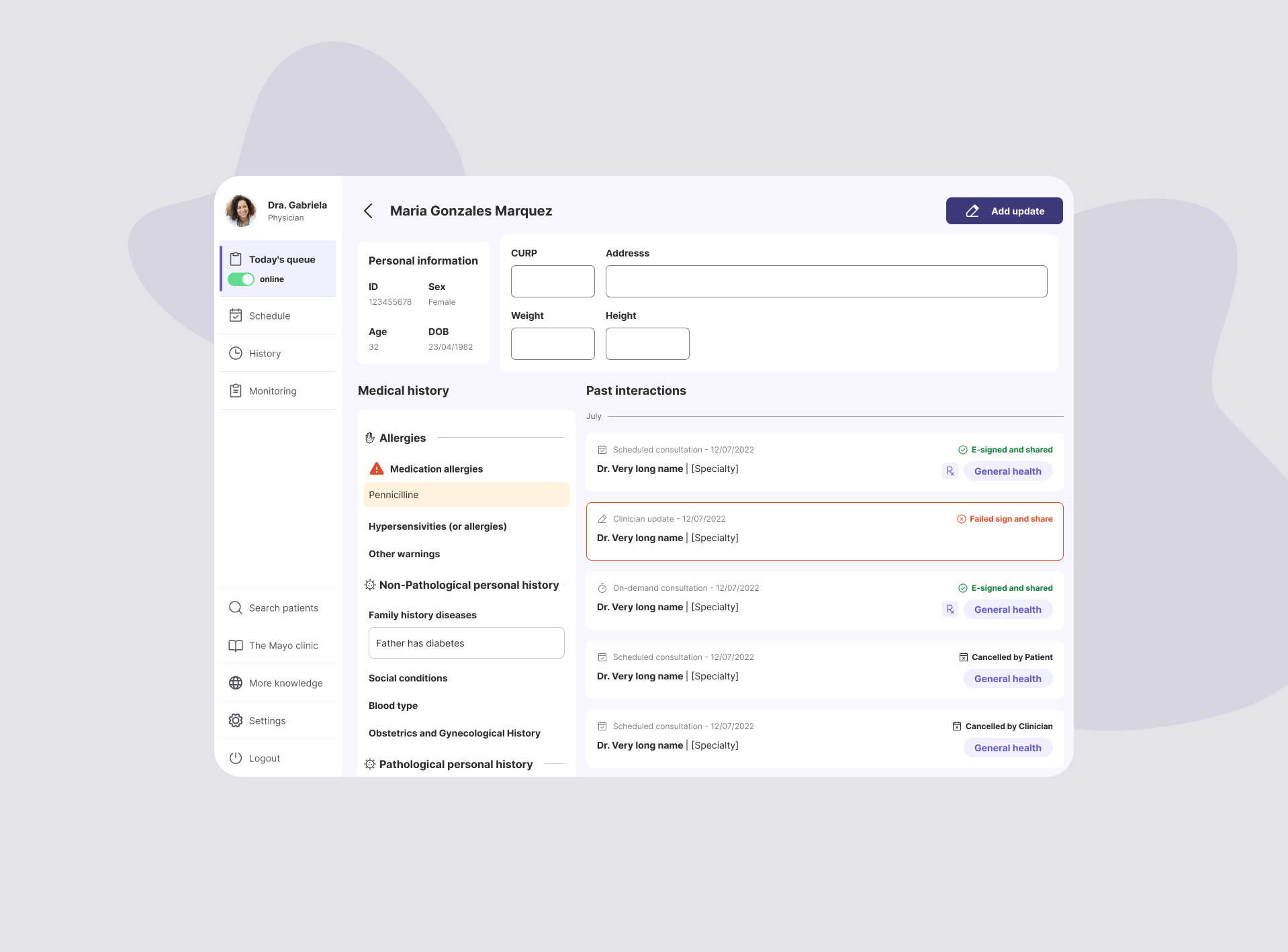
Task: Toggle the online status switch
Action: coord(241,279)
